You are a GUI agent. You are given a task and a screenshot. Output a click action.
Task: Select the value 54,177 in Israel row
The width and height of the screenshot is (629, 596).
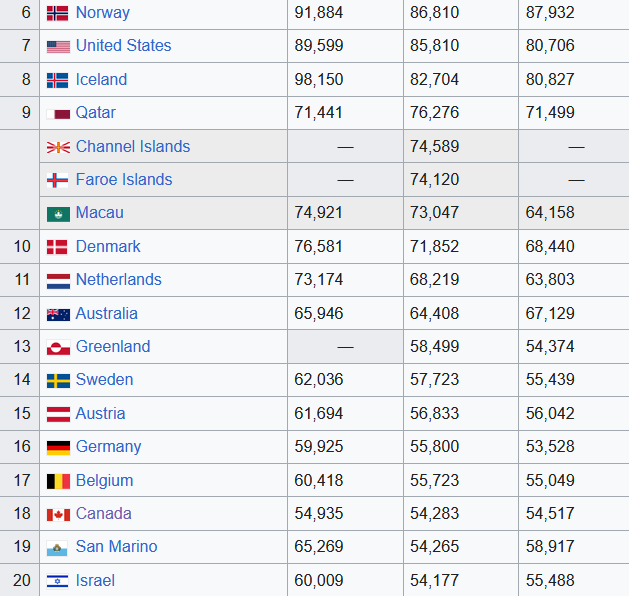[x=434, y=580]
